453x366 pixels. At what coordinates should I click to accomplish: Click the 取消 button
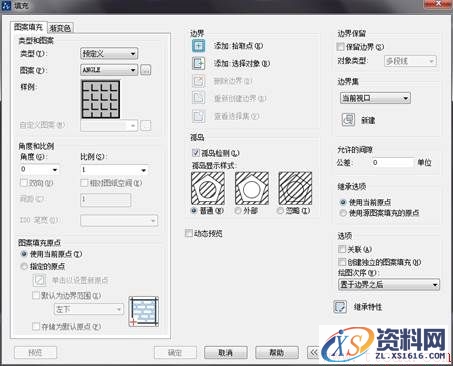tap(226, 352)
